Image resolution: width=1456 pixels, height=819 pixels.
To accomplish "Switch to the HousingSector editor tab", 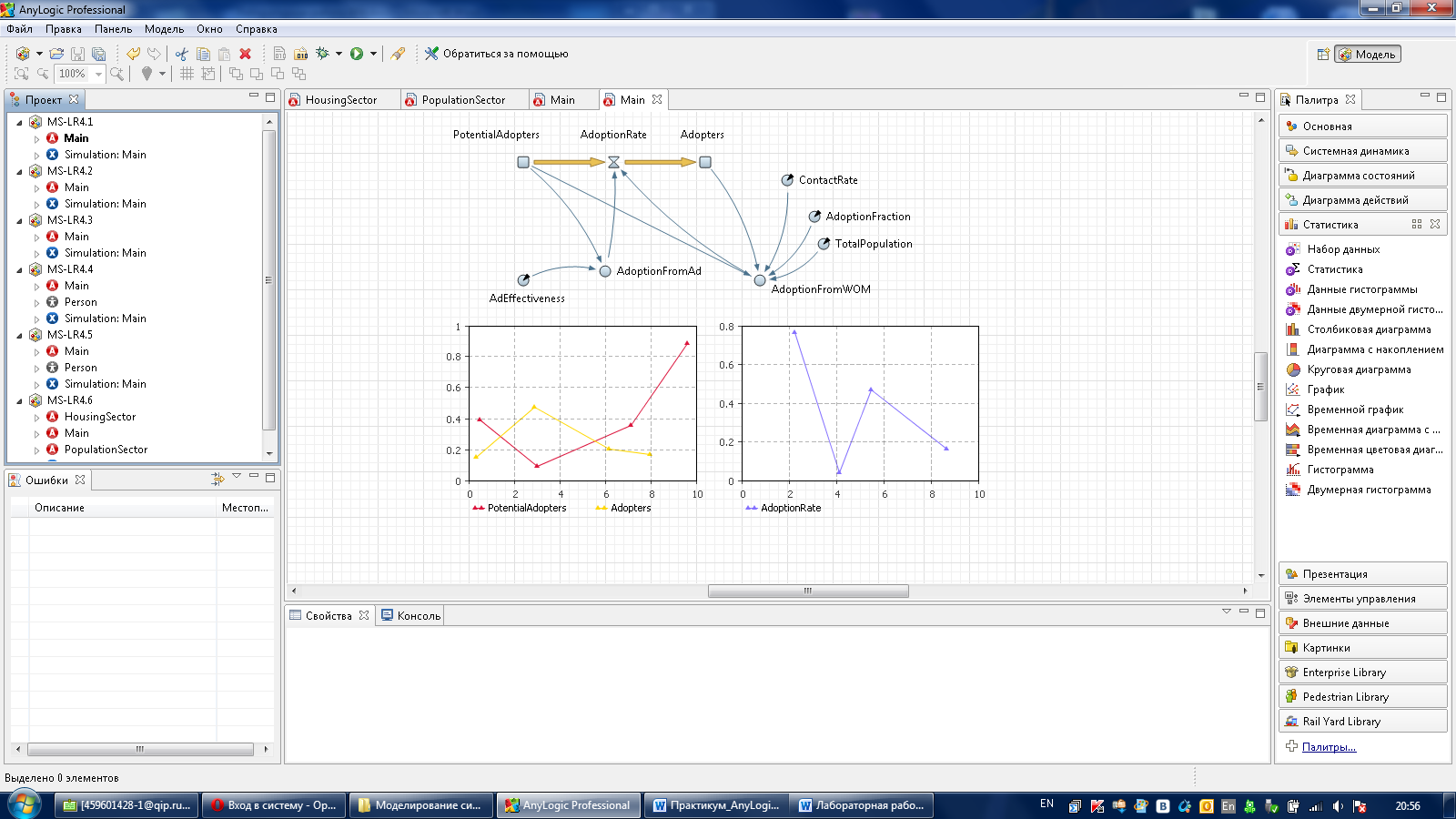I will click(x=340, y=100).
